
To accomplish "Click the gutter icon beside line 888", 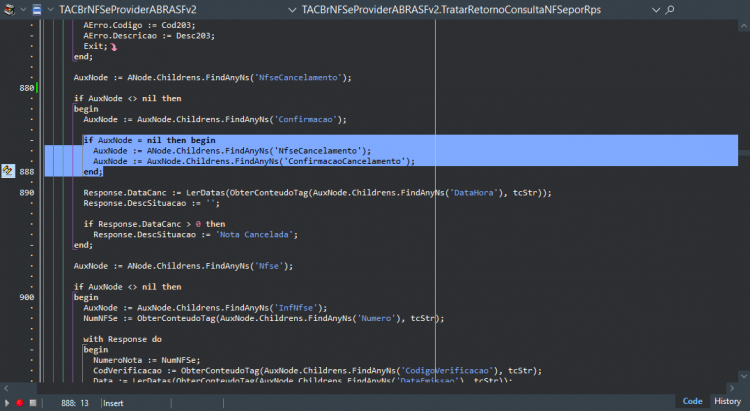I will pos(8,171).
